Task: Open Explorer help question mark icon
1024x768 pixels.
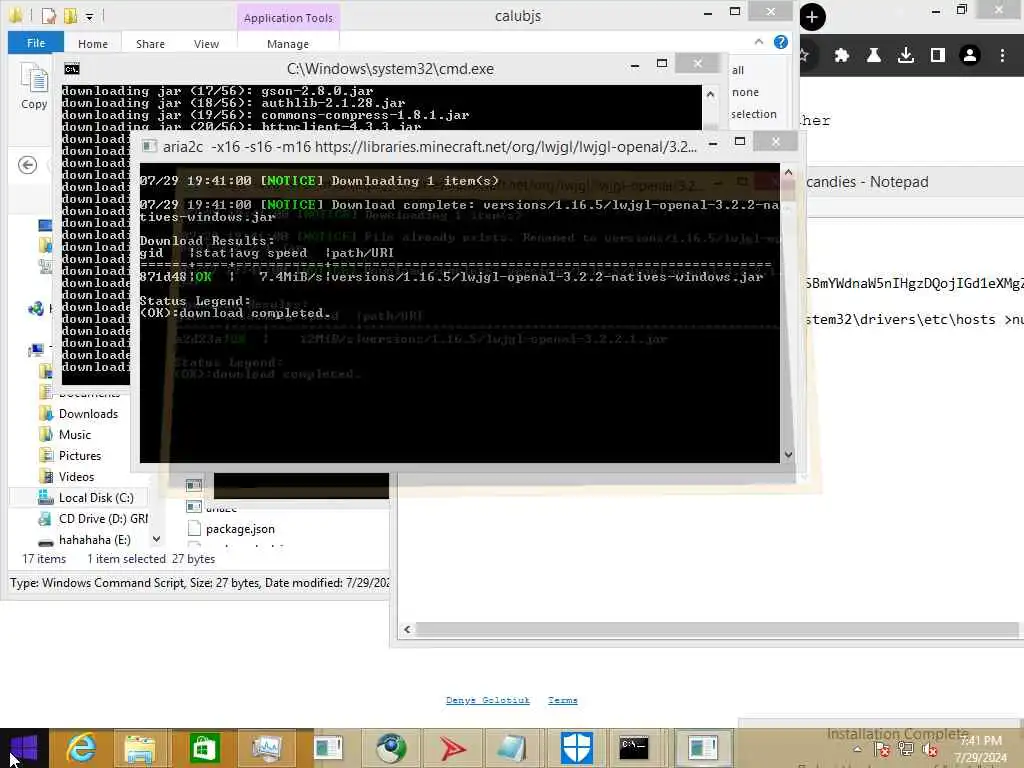Action: tap(780, 42)
